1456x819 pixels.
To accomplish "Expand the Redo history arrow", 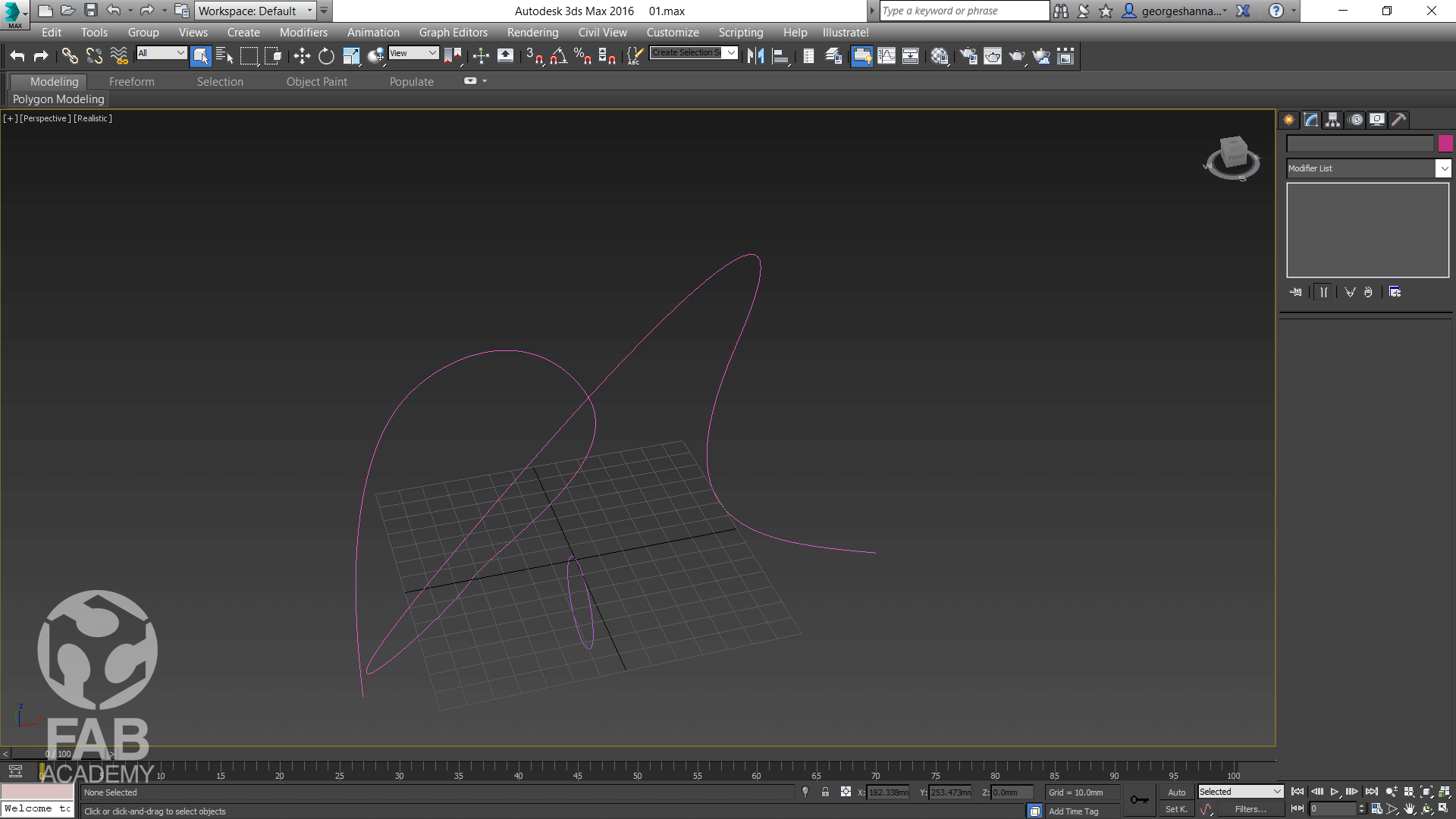I will pos(165,11).
